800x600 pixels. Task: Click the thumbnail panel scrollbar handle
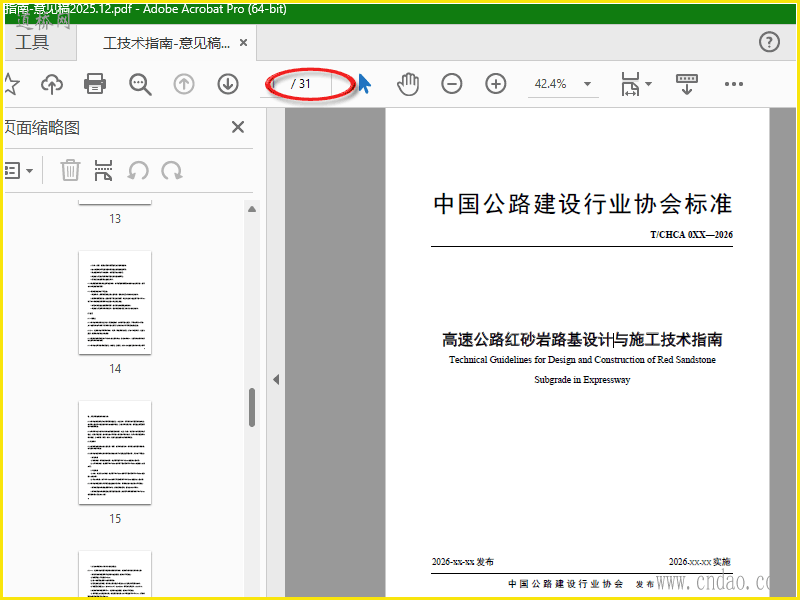pos(252,408)
